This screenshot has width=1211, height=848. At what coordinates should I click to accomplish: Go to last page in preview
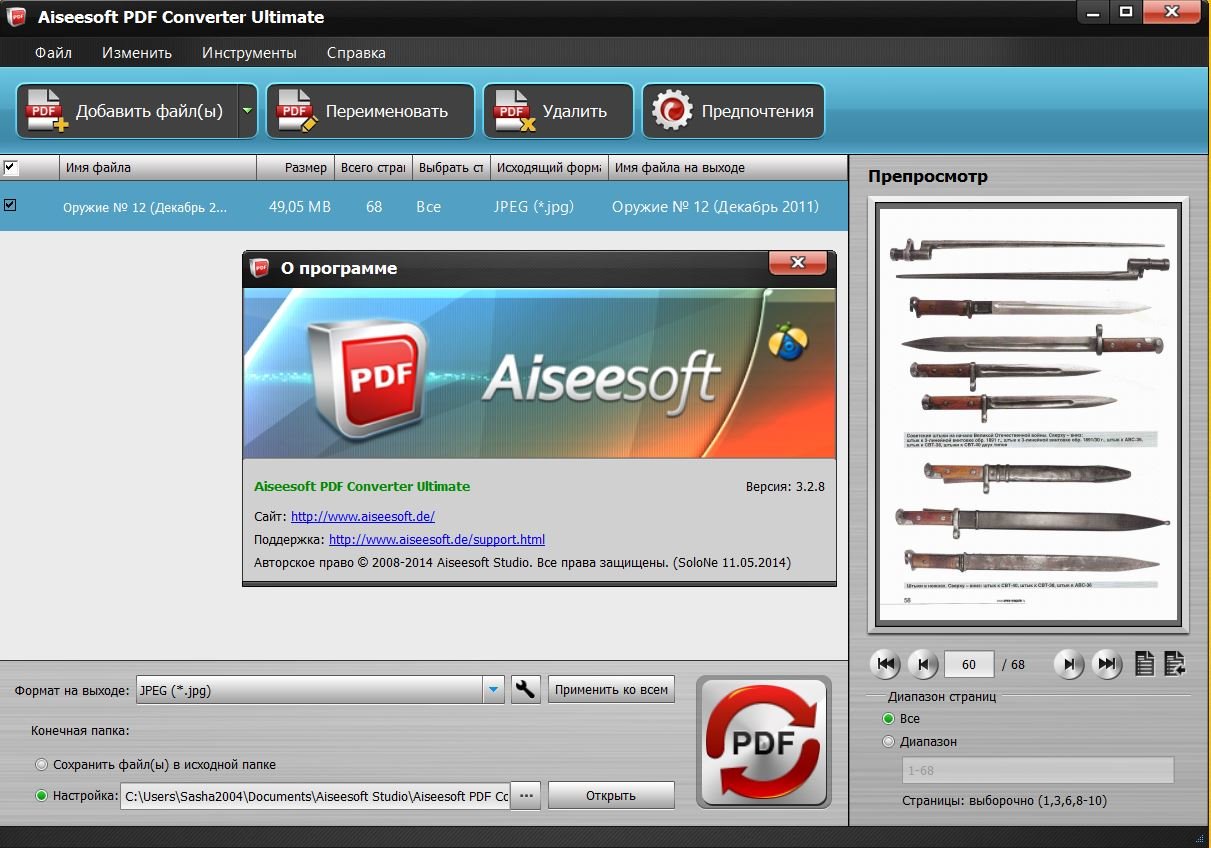point(1106,664)
